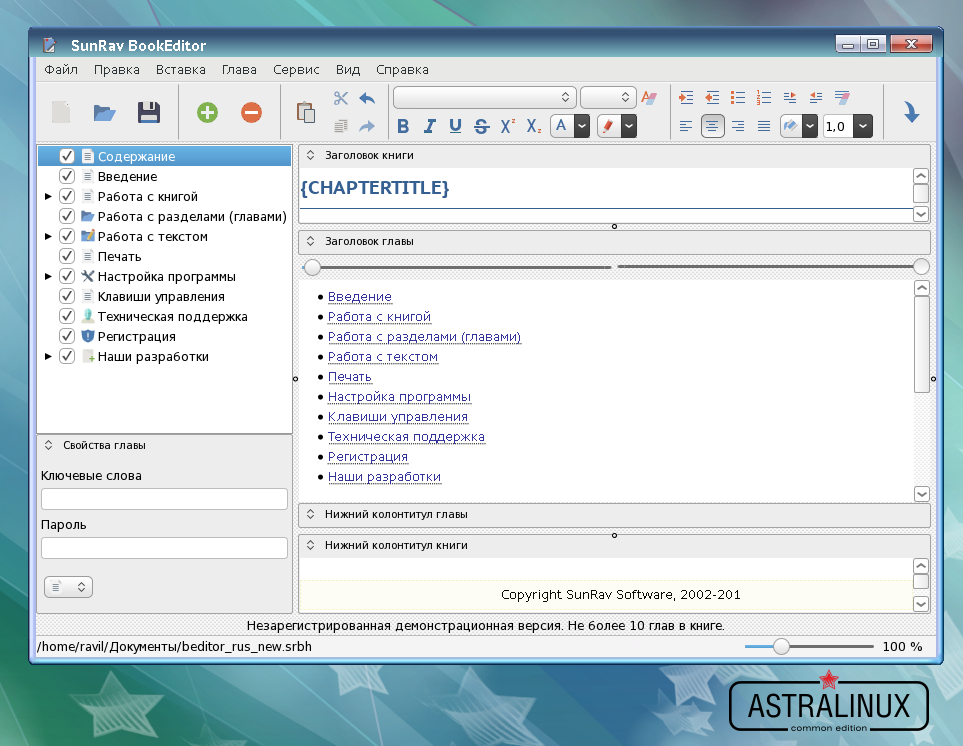Open the Правка menu
Screen dimensions: 963x746
click(x=117, y=70)
